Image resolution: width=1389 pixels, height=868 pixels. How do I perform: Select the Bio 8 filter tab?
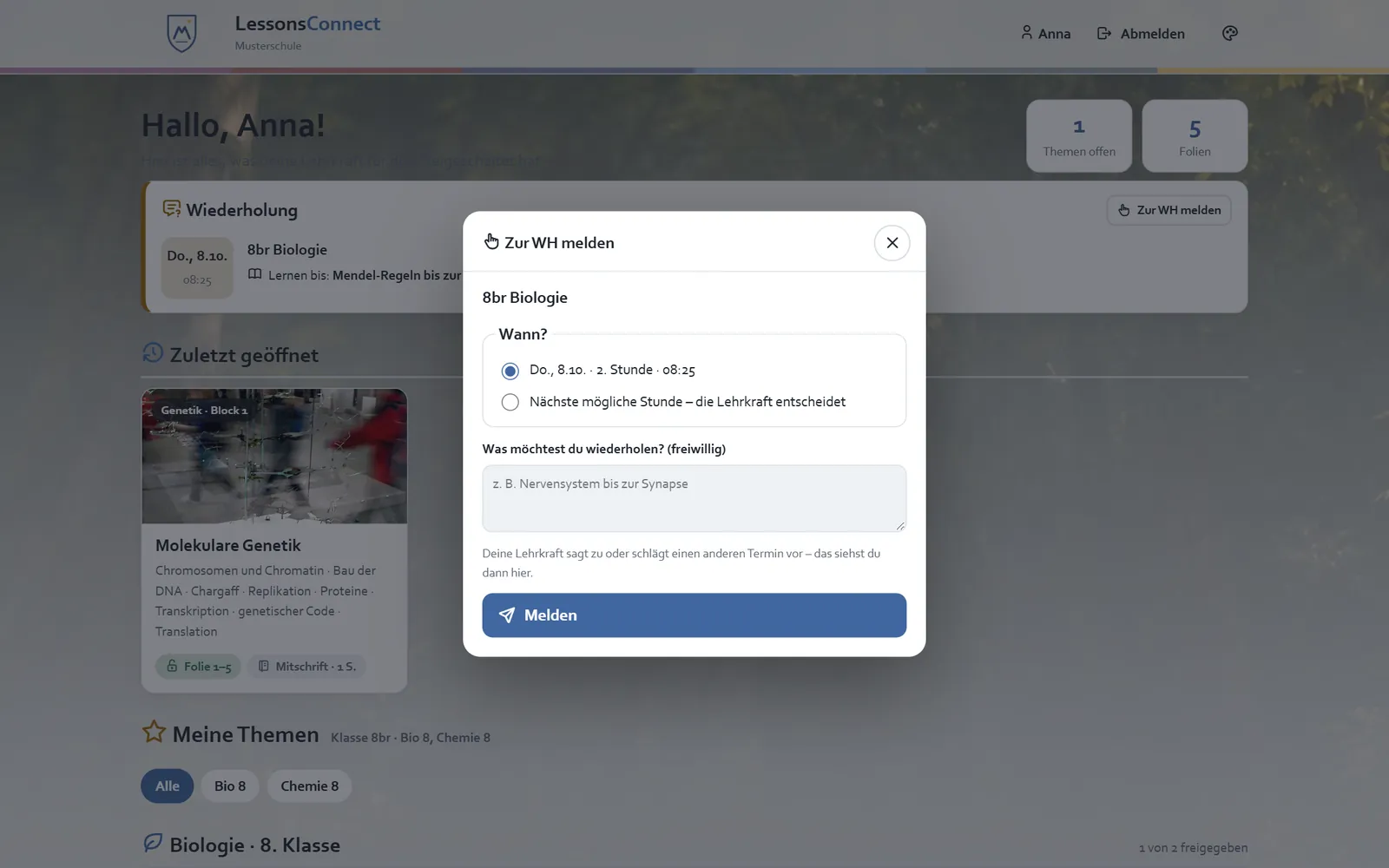tap(230, 786)
